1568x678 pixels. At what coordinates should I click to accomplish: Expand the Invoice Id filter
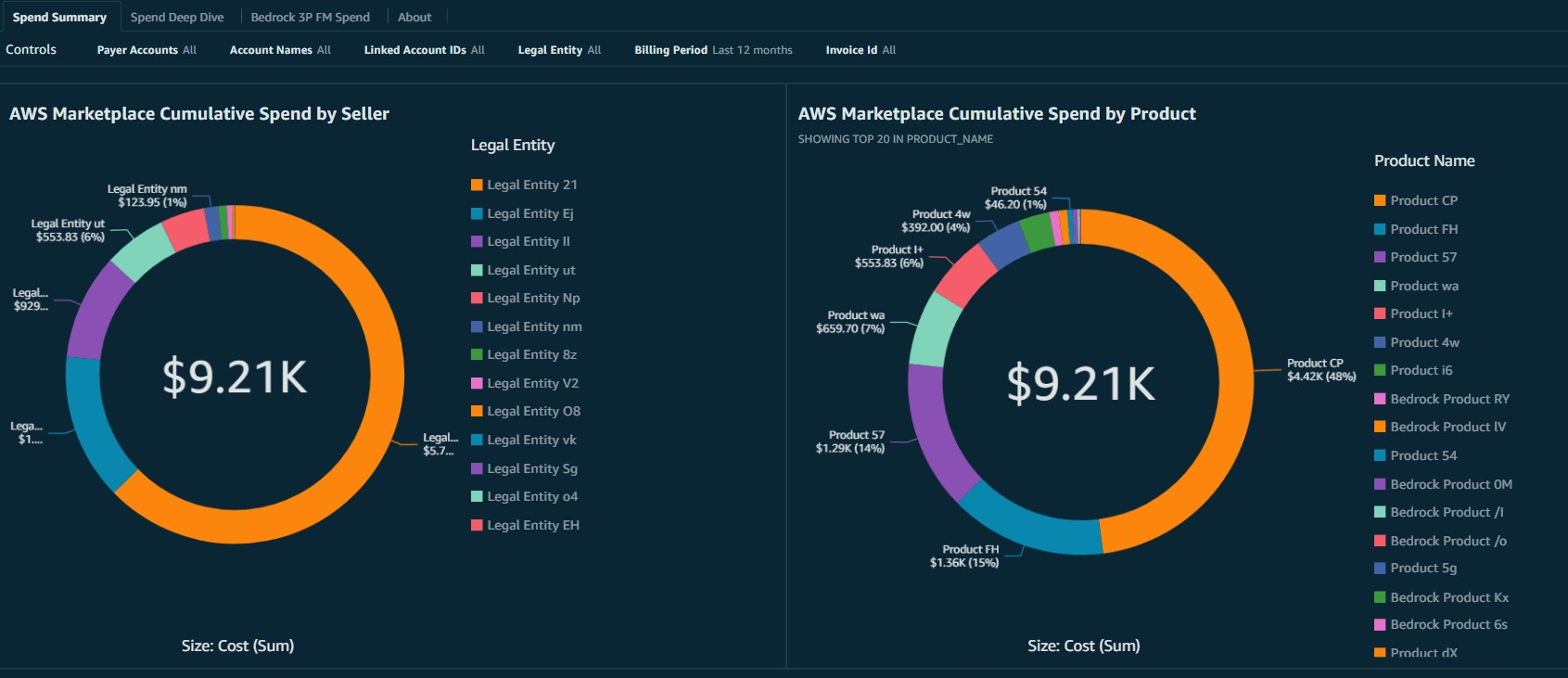pyautogui.click(x=860, y=50)
